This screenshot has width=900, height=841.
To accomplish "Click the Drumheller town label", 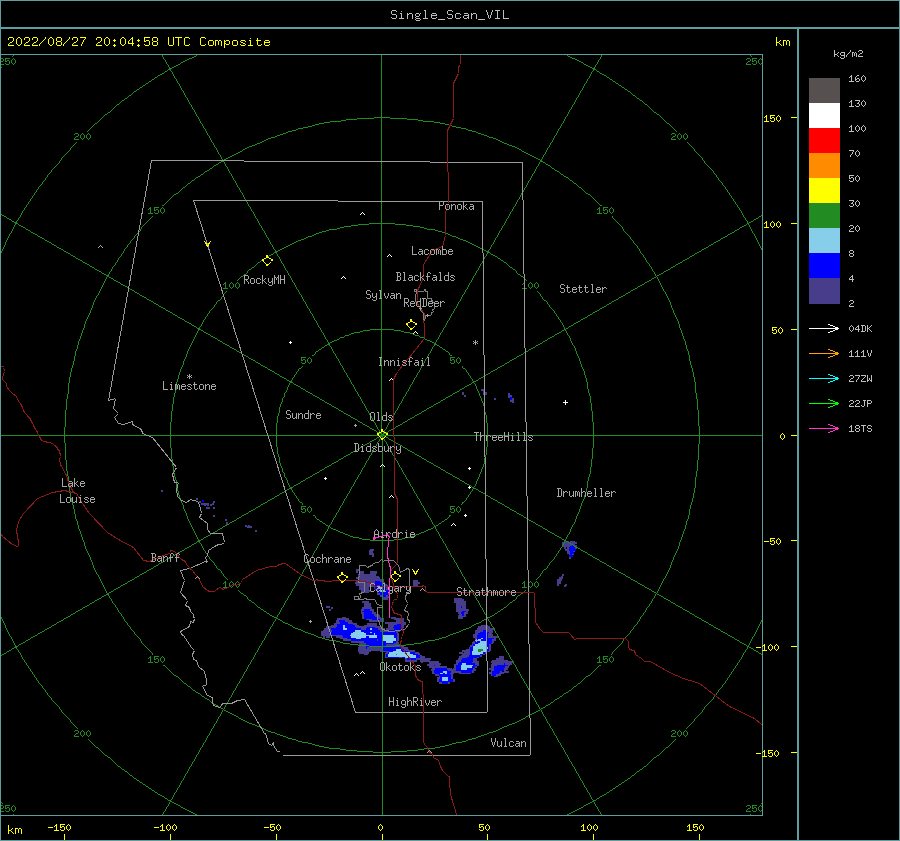I will (x=586, y=493).
